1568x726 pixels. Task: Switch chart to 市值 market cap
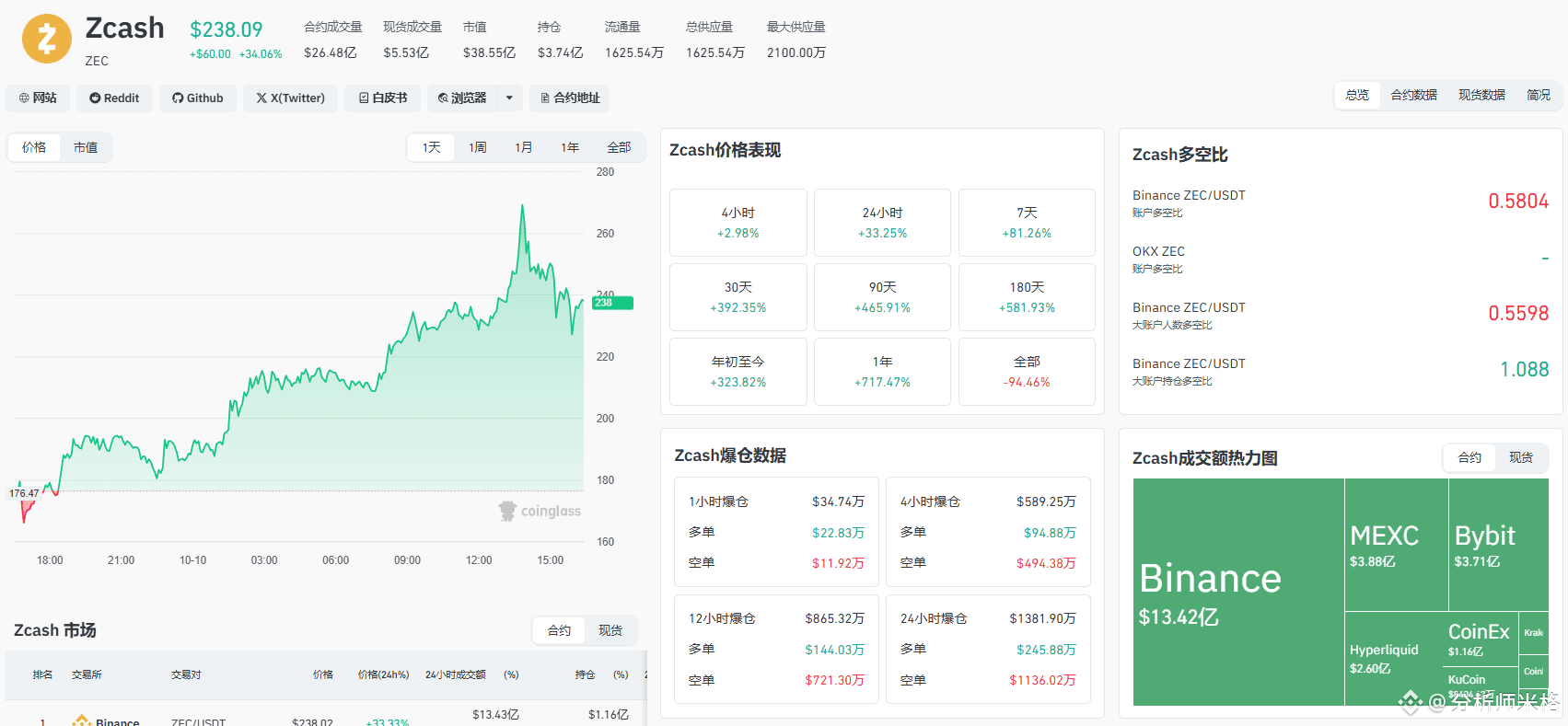click(x=86, y=147)
